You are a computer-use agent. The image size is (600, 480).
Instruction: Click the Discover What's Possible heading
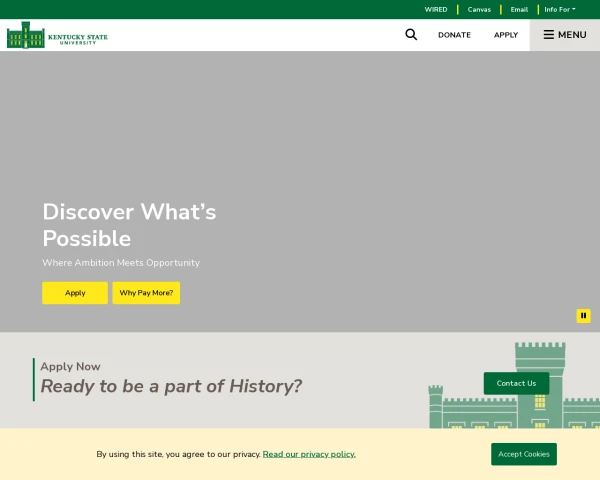tap(129, 225)
